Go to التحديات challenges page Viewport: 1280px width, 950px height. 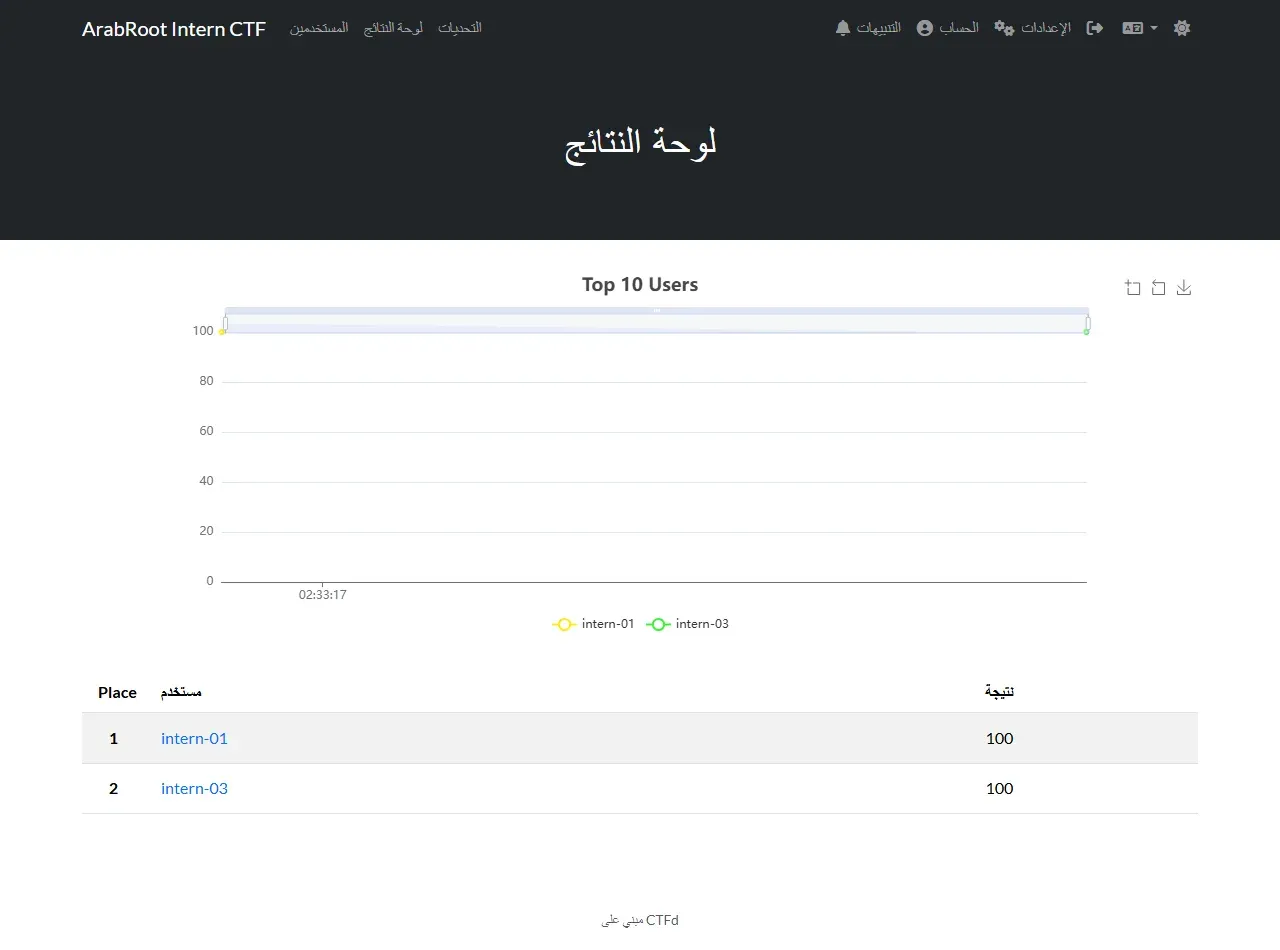point(460,28)
